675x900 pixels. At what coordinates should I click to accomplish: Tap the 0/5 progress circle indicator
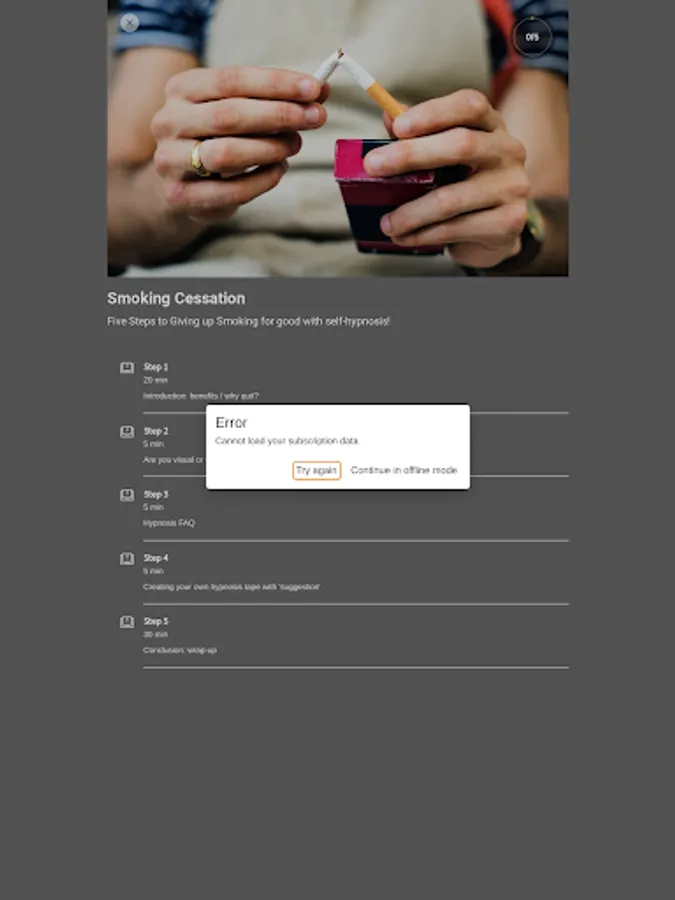click(x=532, y=37)
